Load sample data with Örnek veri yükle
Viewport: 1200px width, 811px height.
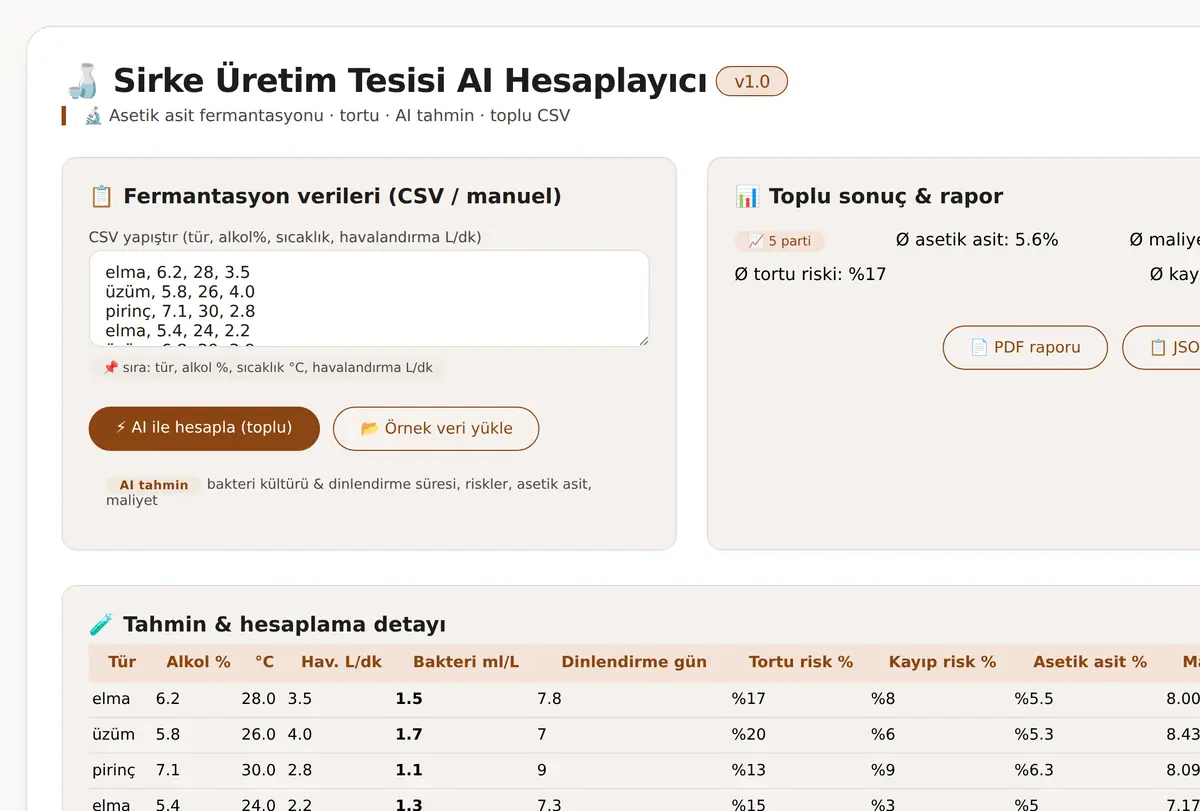(436, 429)
